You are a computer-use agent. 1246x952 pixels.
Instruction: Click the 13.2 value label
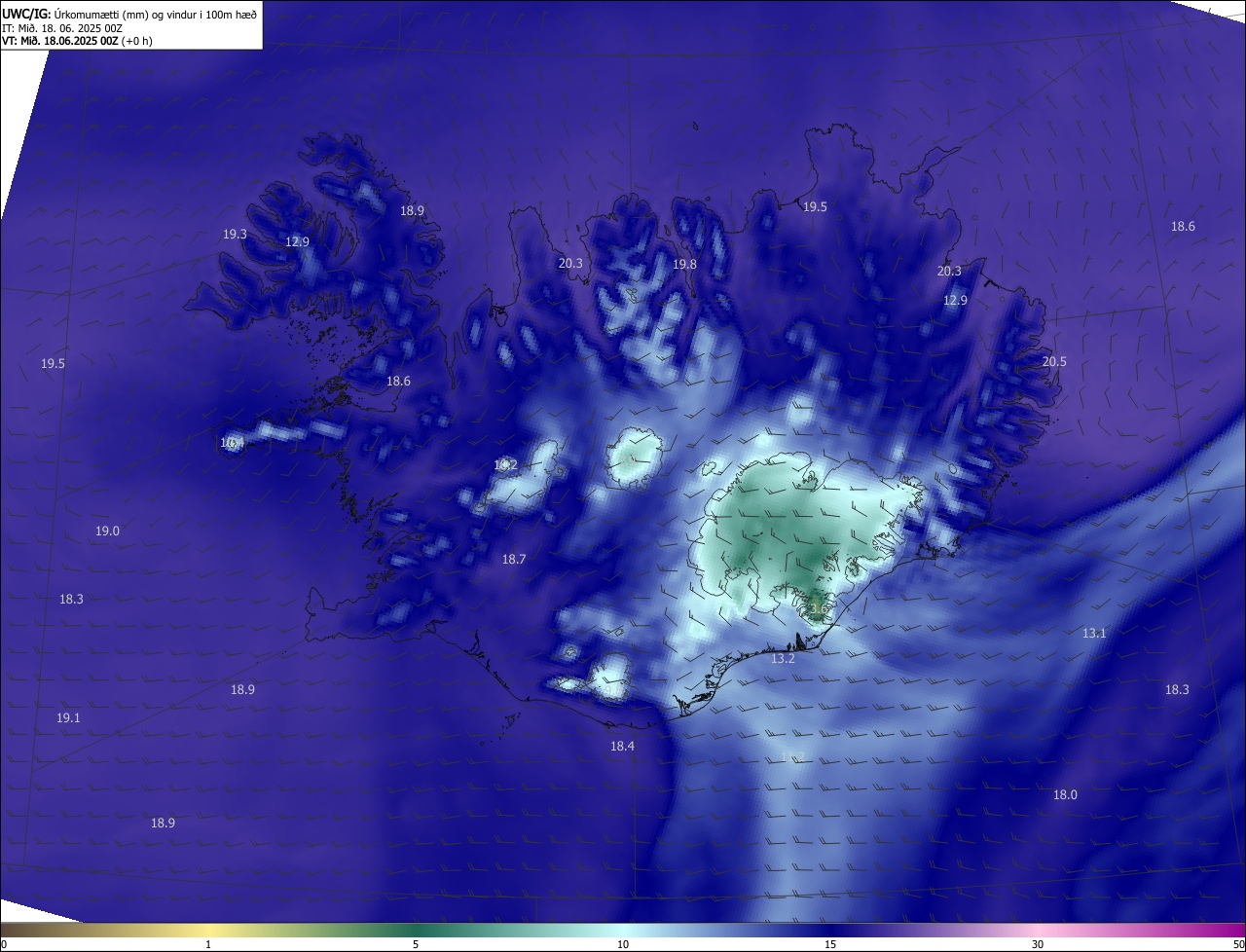point(784,659)
